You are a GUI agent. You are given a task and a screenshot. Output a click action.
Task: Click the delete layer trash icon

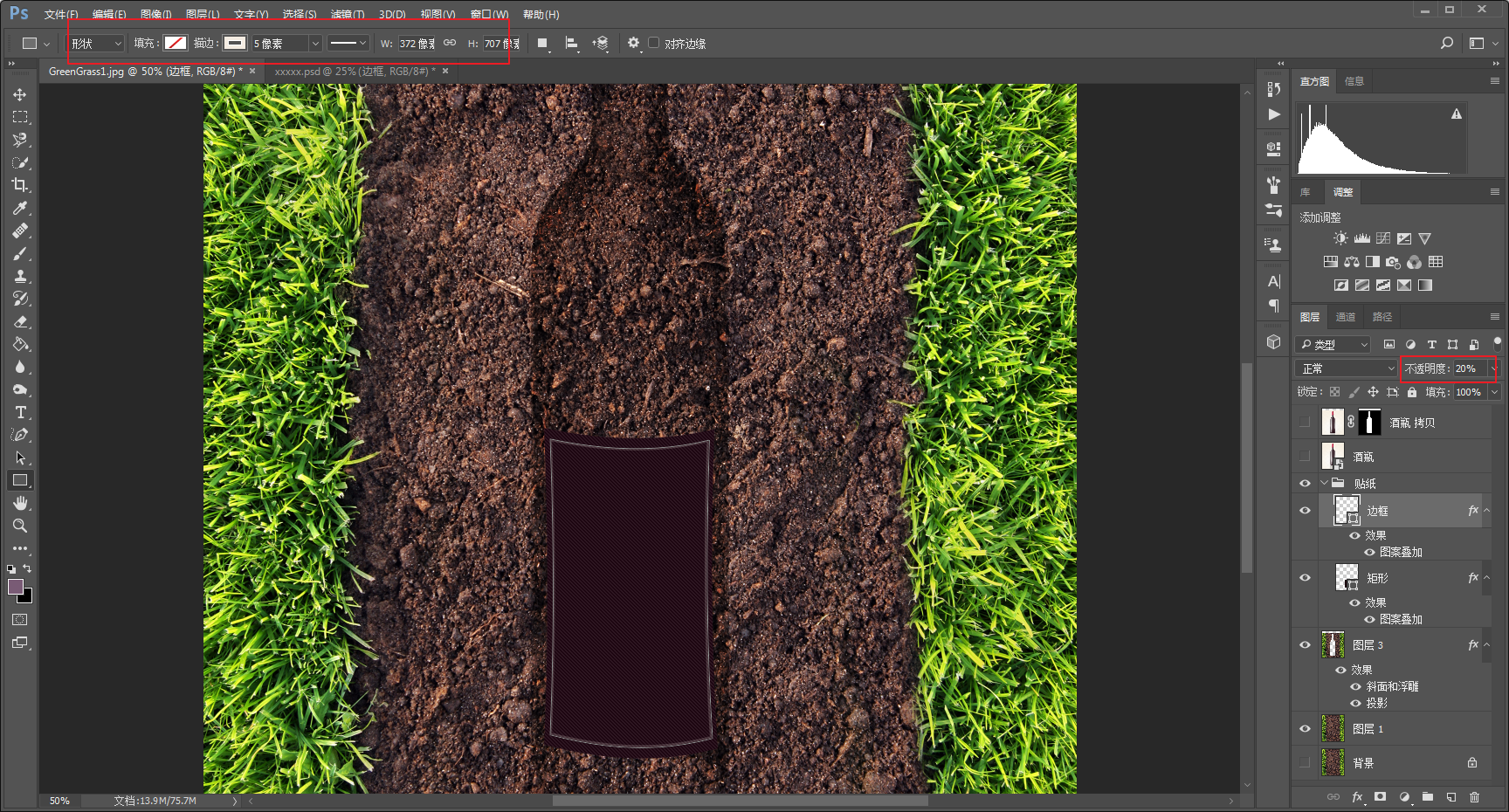tap(1475, 796)
